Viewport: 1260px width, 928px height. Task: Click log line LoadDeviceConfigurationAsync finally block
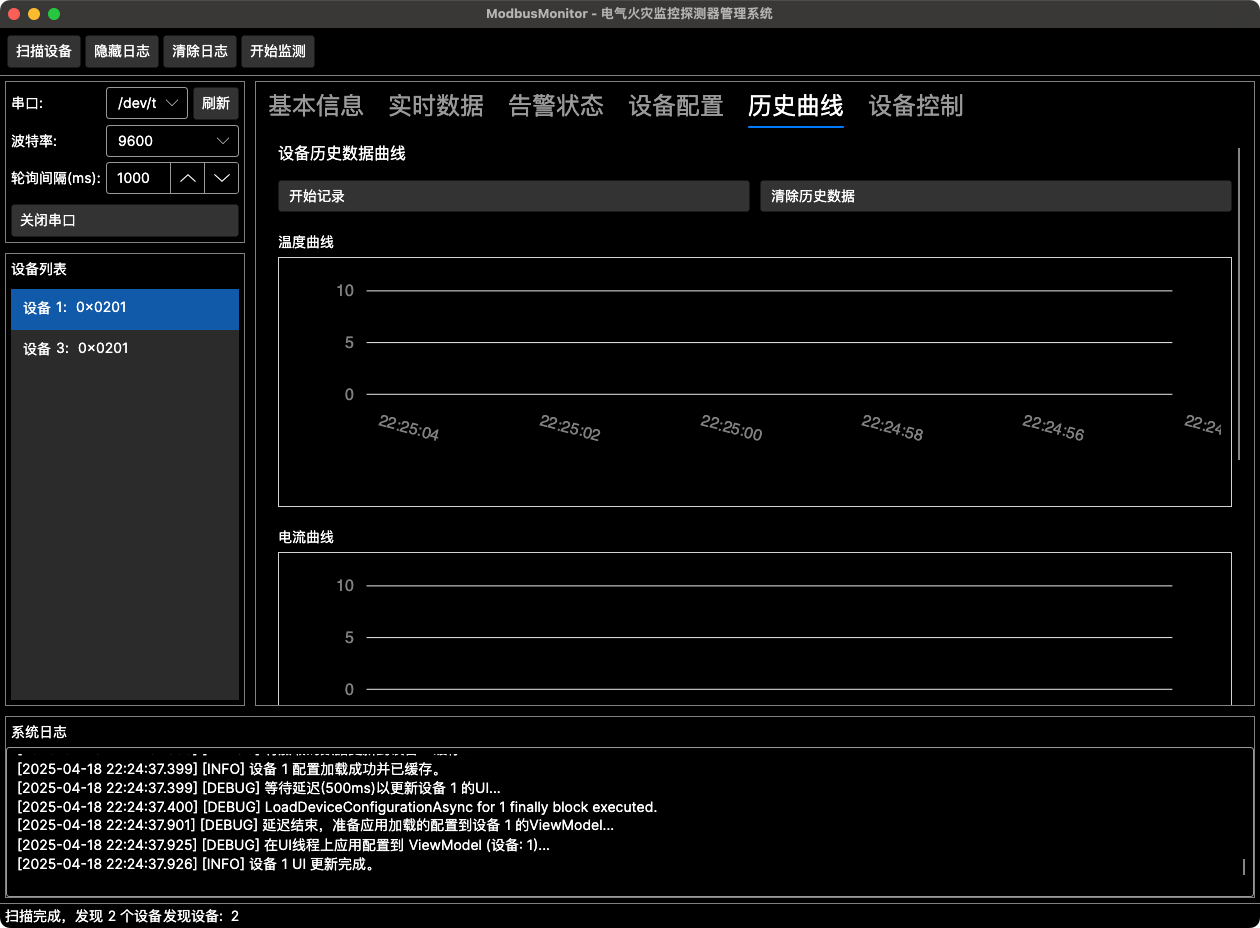[x=337, y=807]
